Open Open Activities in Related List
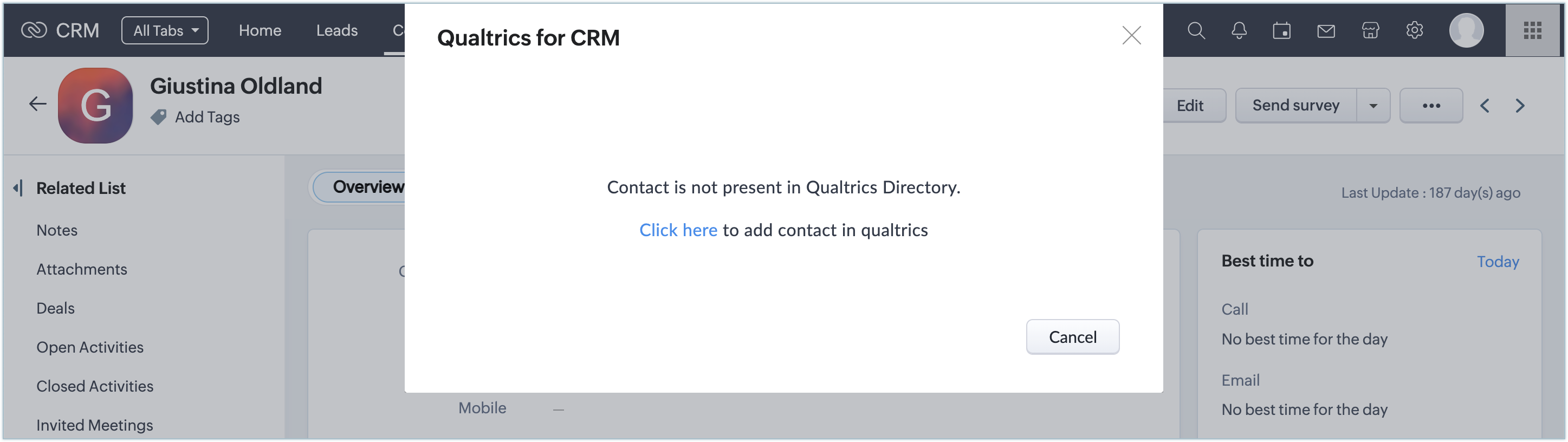This screenshot has width=1568, height=442. click(90, 347)
